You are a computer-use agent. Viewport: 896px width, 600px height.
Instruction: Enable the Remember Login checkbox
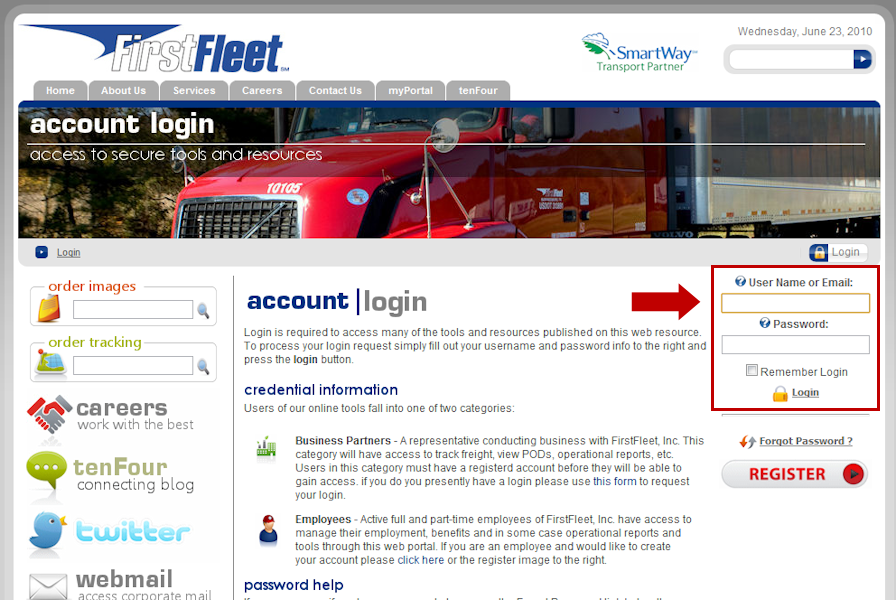[751, 370]
